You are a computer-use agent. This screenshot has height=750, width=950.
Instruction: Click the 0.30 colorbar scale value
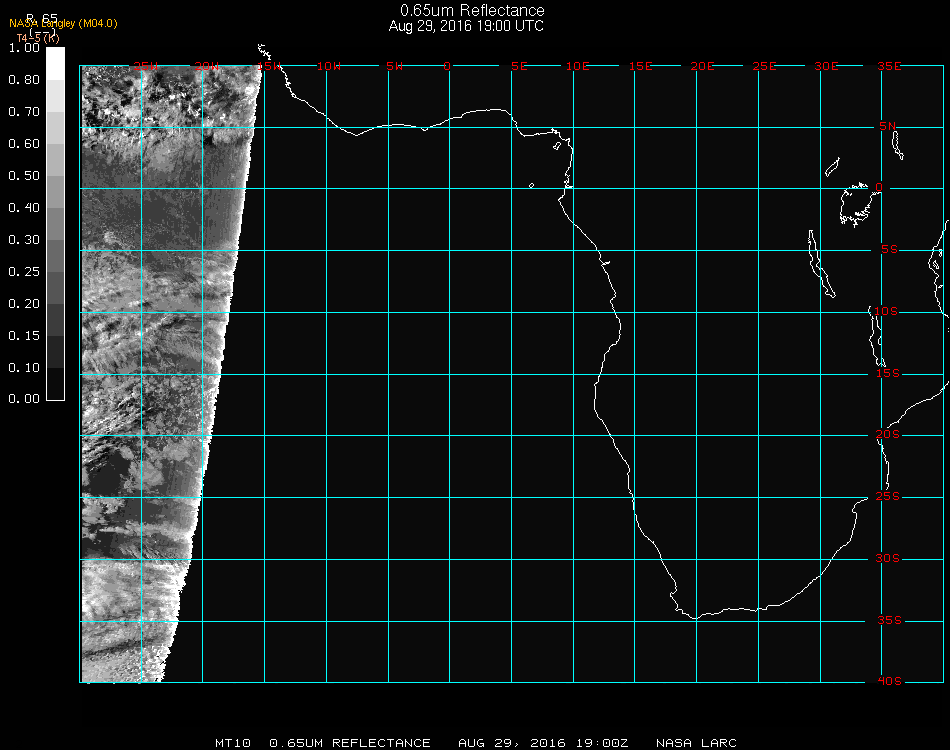coord(24,240)
